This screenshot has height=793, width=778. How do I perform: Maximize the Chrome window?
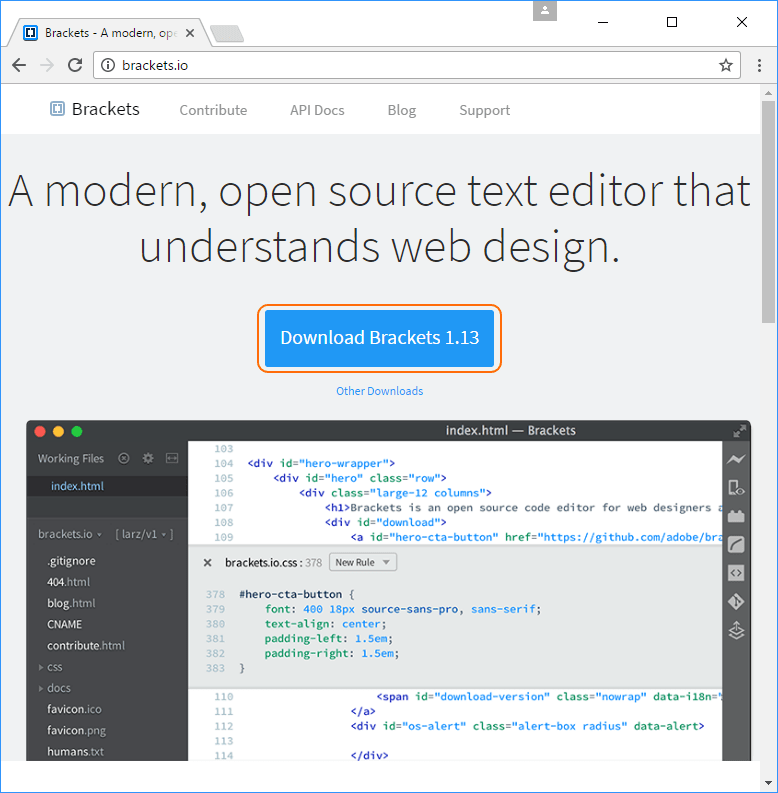click(672, 22)
